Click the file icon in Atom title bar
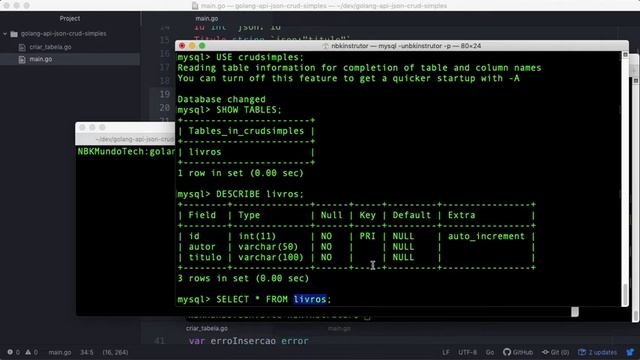640x360 pixels. (x=195, y=6)
